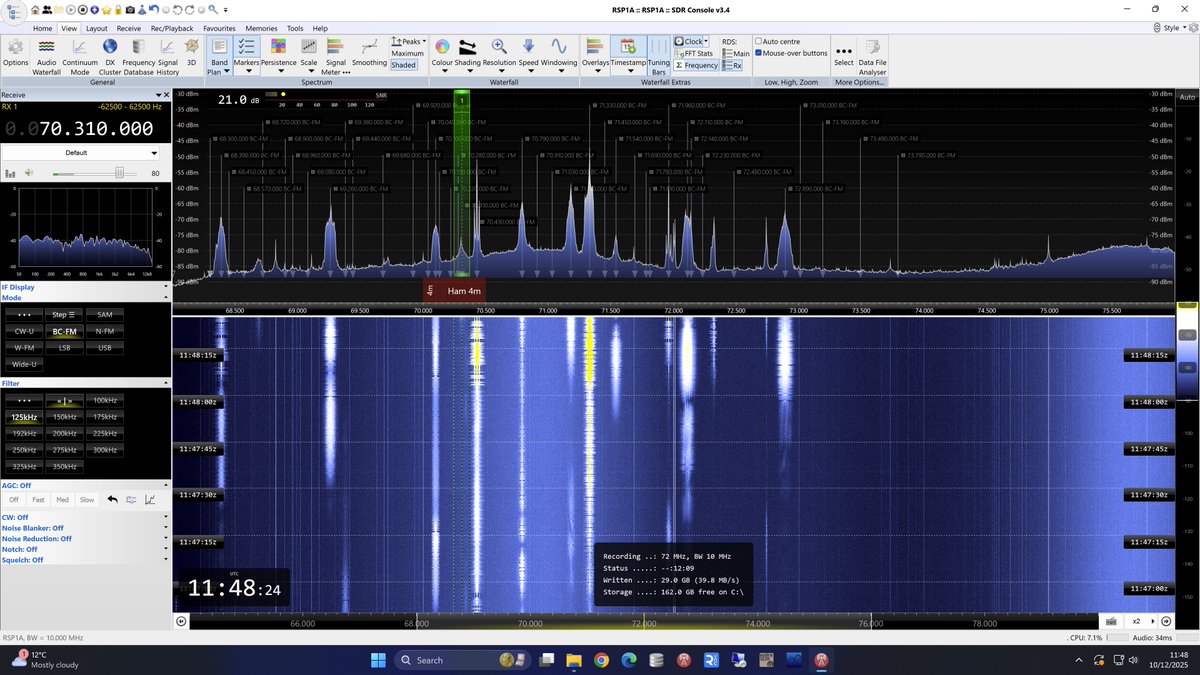Select N-FM mode

tap(104, 331)
